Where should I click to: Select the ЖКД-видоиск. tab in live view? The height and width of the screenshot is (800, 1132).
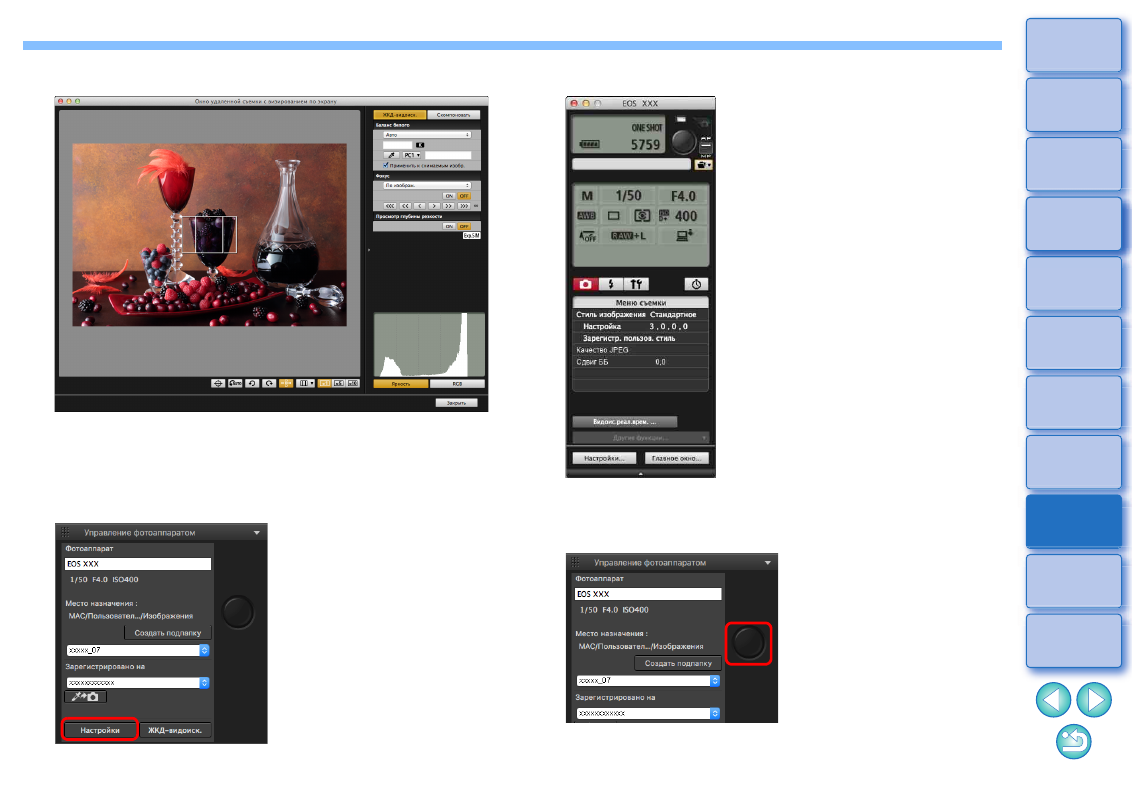399,115
